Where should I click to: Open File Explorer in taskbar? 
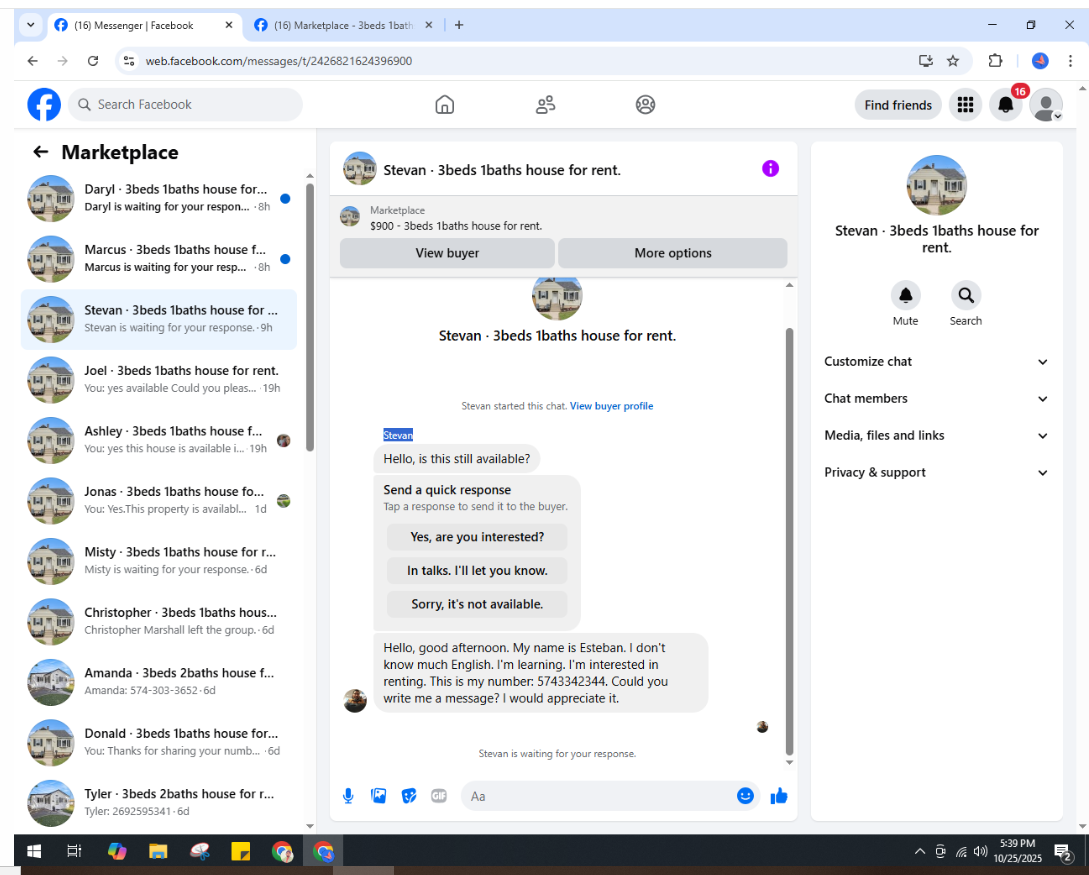[158, 851]
